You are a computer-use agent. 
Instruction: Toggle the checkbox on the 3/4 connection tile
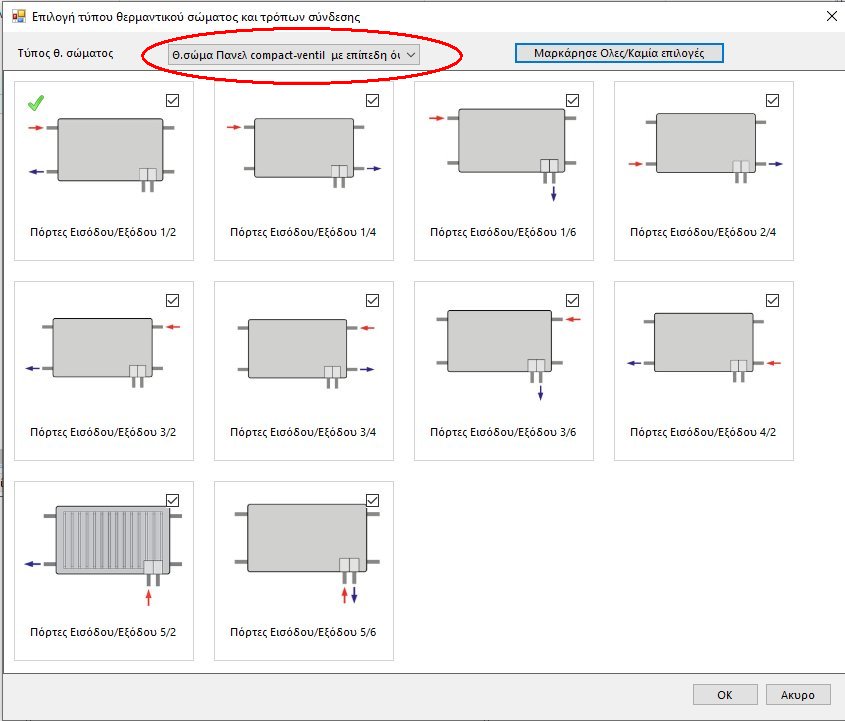coord(373,300)
